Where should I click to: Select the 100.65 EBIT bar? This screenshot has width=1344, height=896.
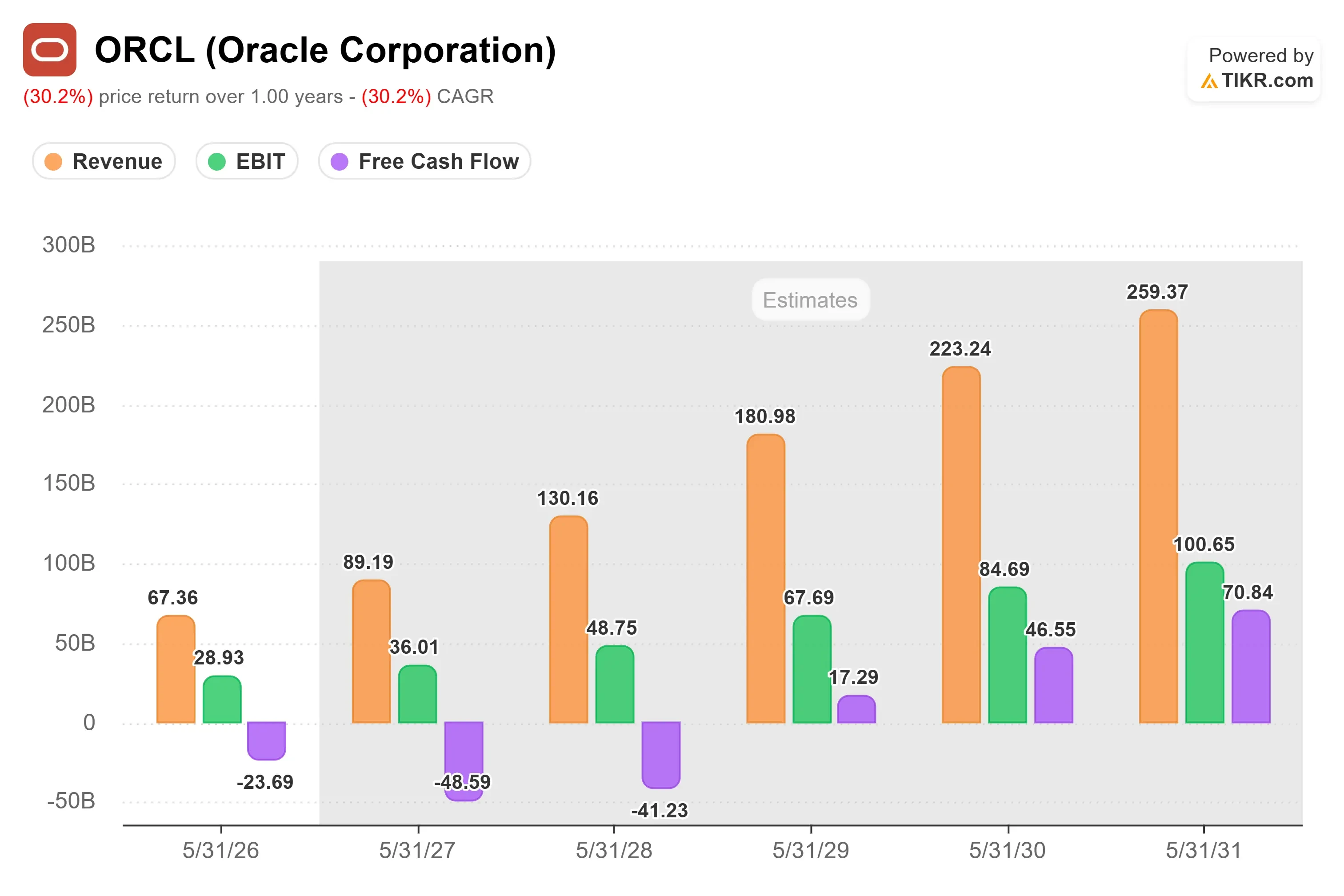coord(1205,642)
